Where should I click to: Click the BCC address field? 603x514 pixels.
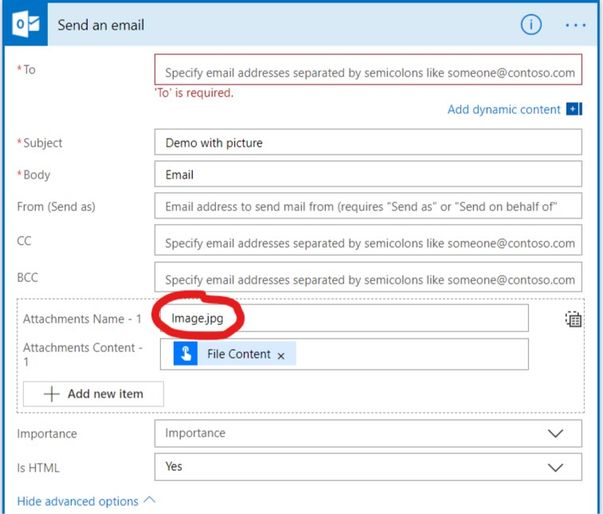(368, 277)
